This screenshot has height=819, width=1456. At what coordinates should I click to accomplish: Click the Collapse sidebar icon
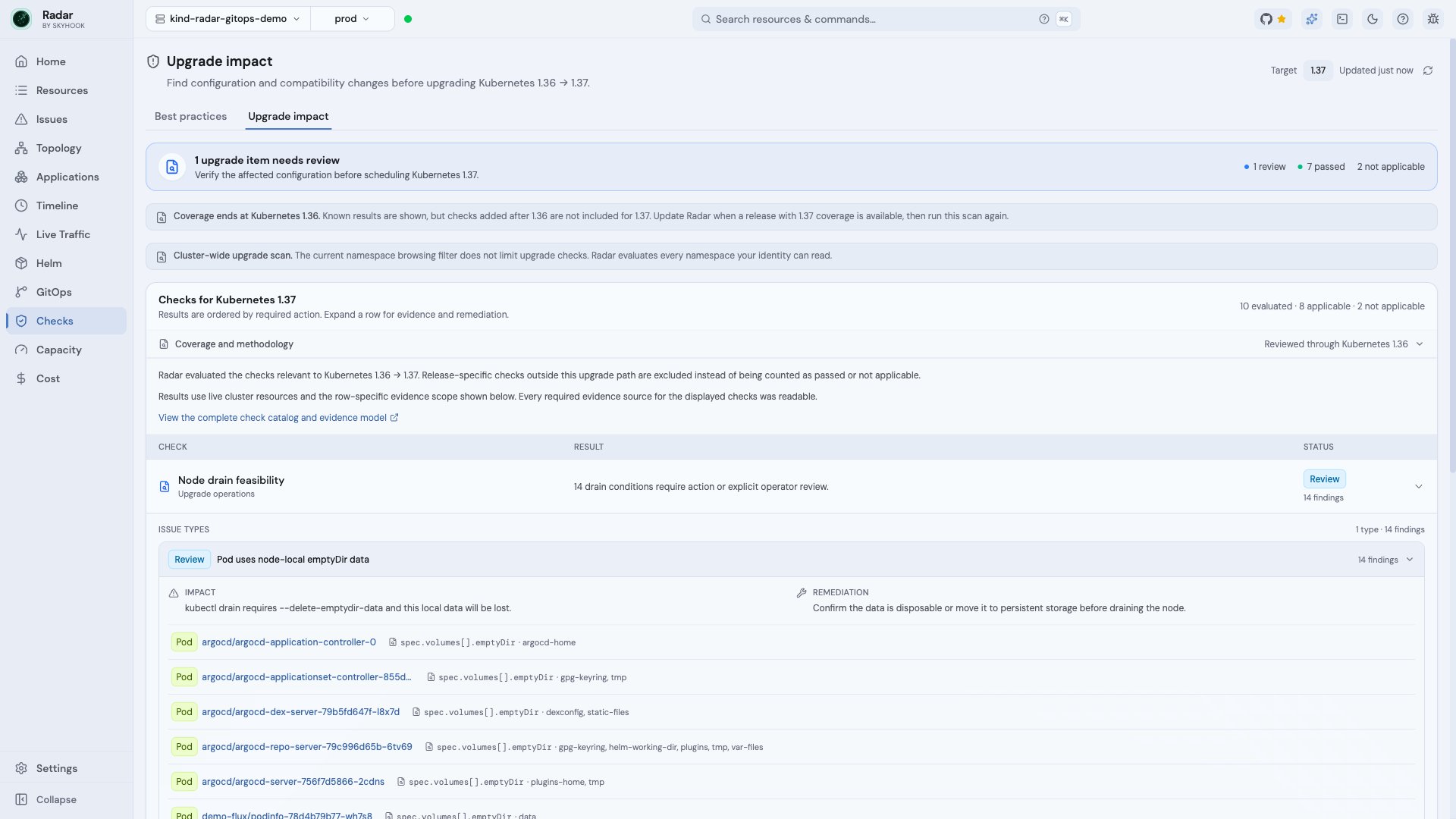click(21, 799)
